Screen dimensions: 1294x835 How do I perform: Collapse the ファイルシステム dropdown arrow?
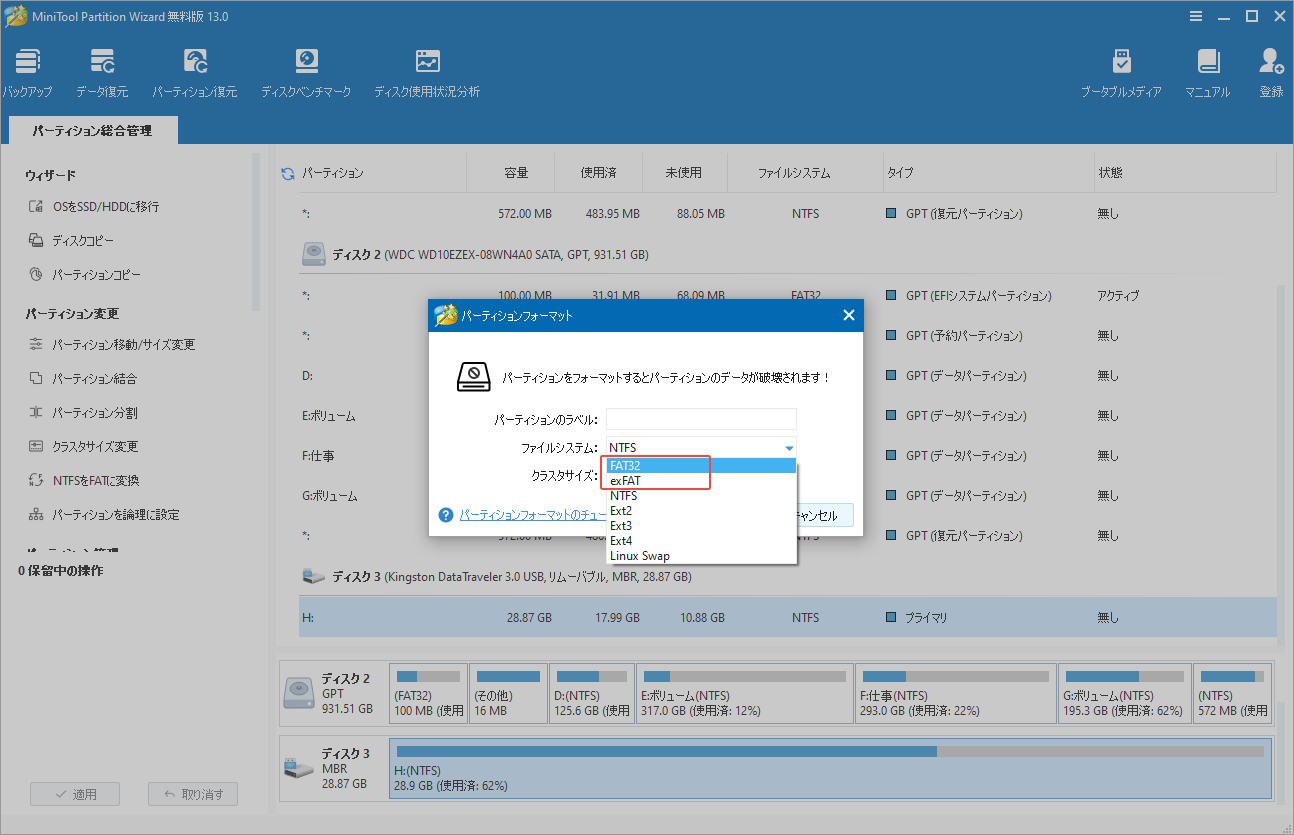789,447
